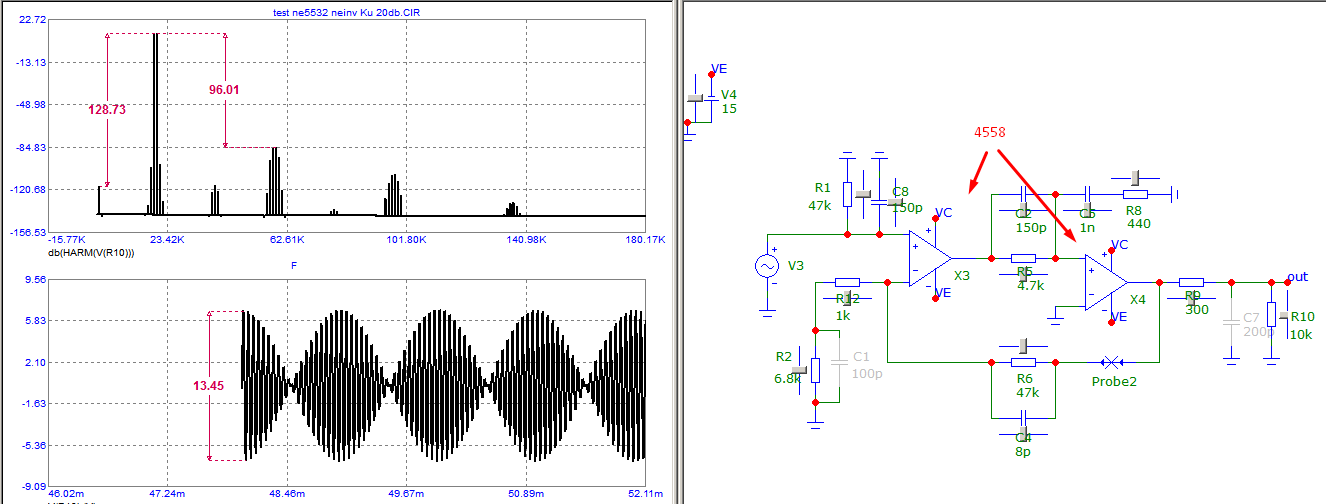Click the '440' value of R8
Image resolution: width=1326 pixels, height=504 pixels.
pos(1138,223)
